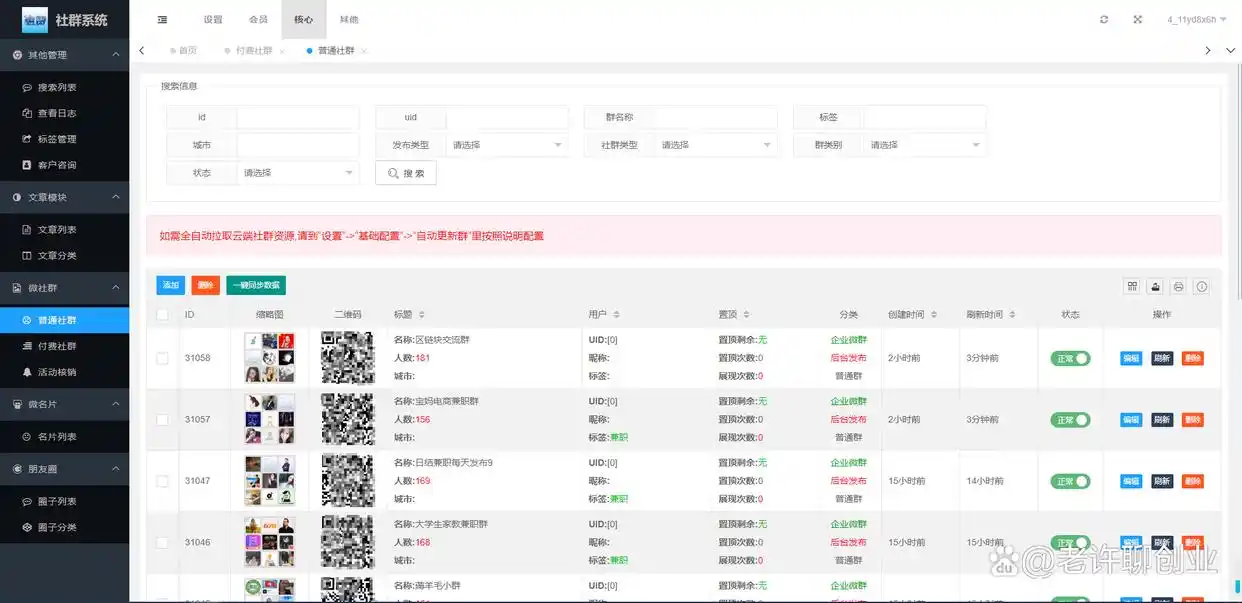Click the blue 添加 button
This screenshot has height=603, width=1242.
pos(170,285)
